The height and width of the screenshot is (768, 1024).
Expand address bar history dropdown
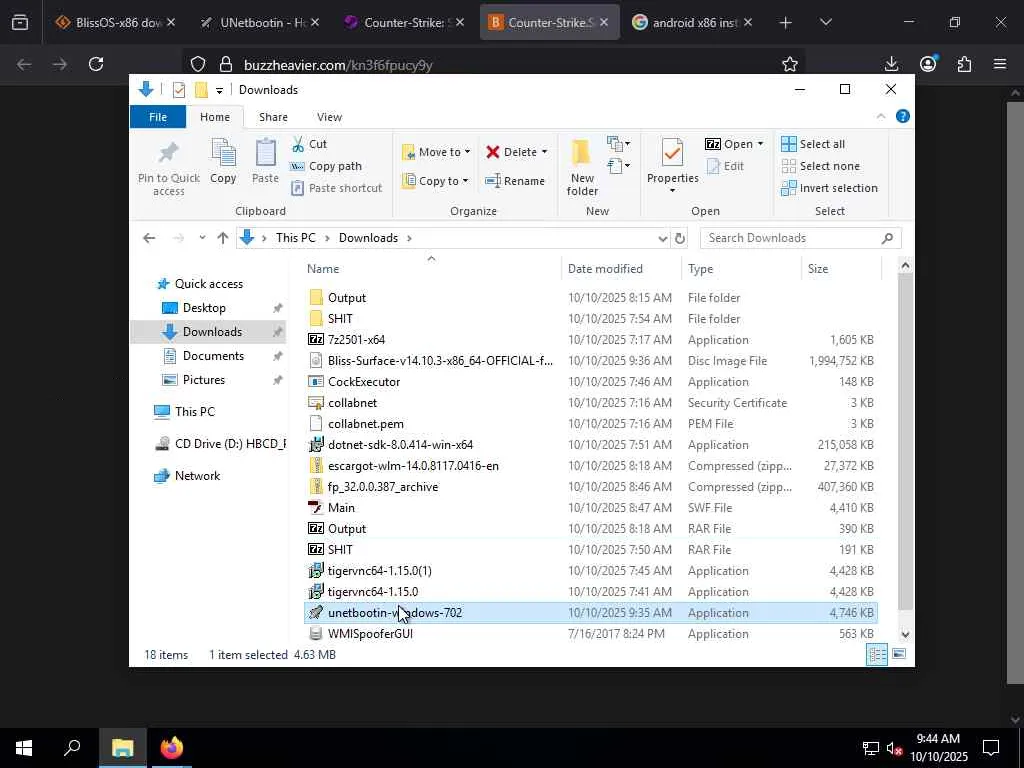click(x=662, y=238)
